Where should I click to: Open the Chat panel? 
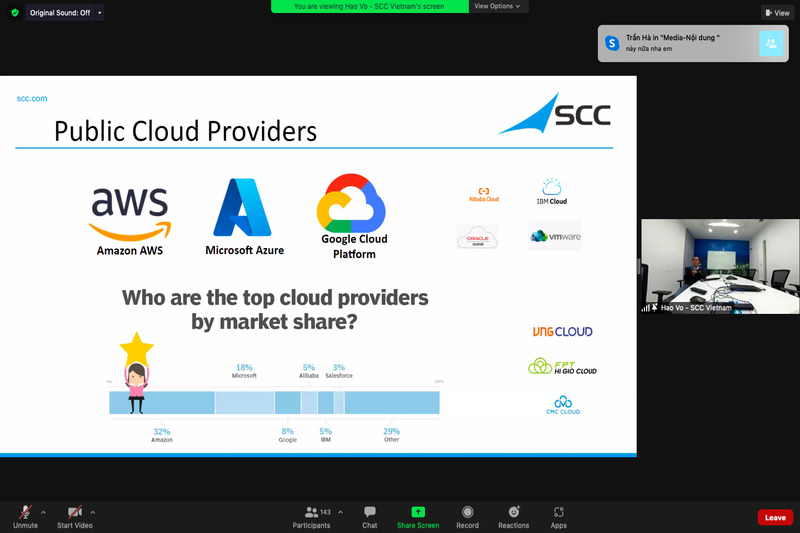click(370, 517)
